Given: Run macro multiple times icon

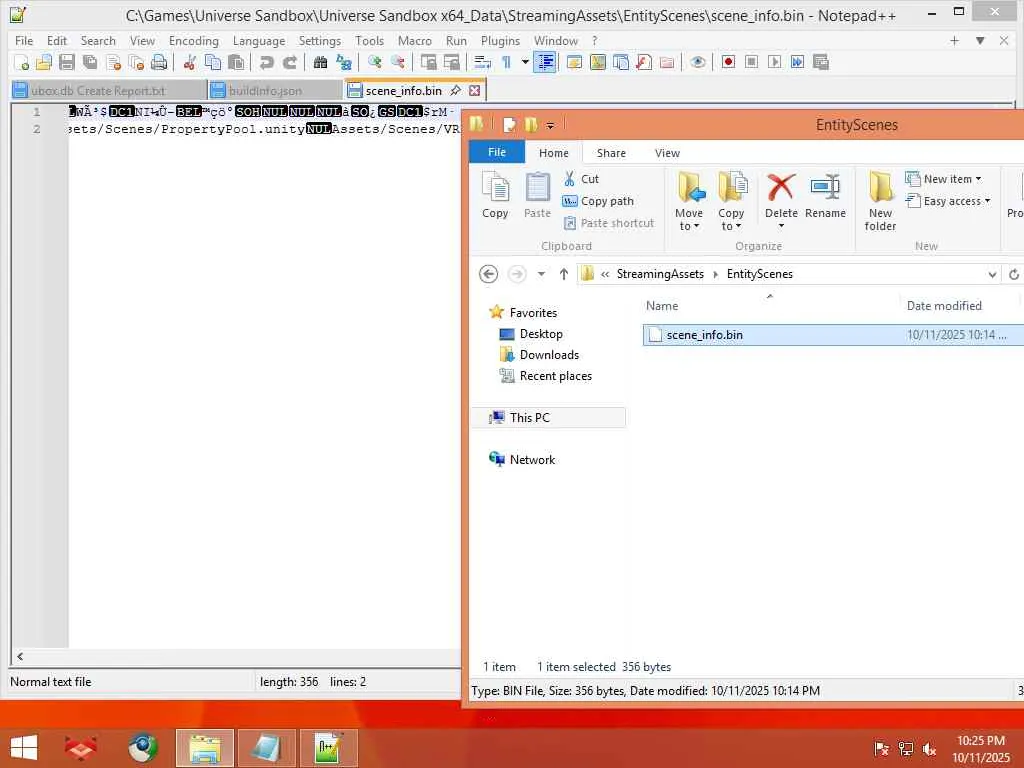Looking at the screenshot, I should (797, 62).
